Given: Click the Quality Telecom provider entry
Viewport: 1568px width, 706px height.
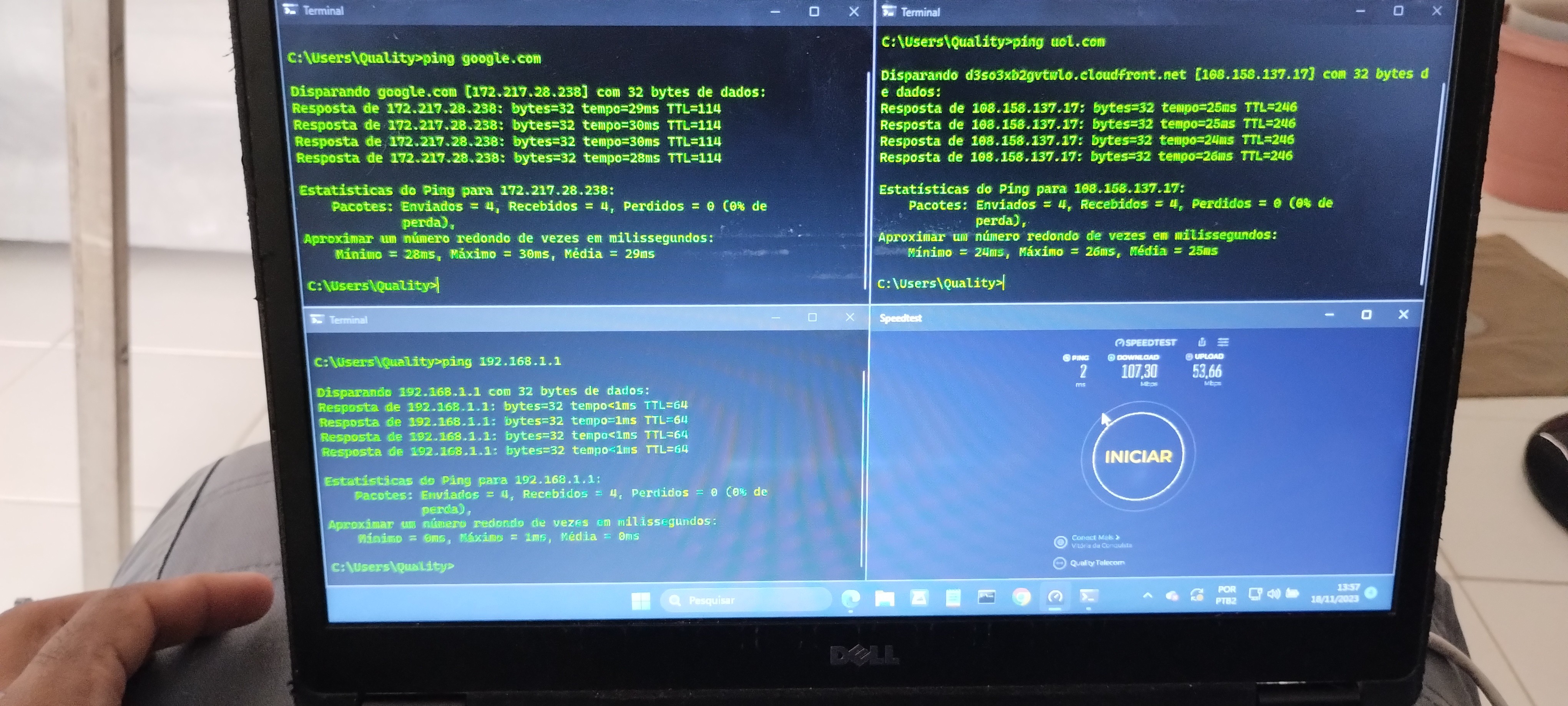Looking at the screenshot, I should click(1097, 563).
